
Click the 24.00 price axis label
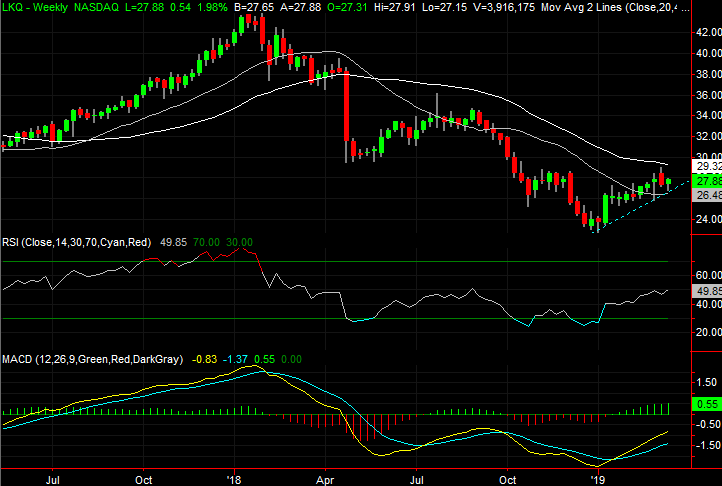pos(709,219)
